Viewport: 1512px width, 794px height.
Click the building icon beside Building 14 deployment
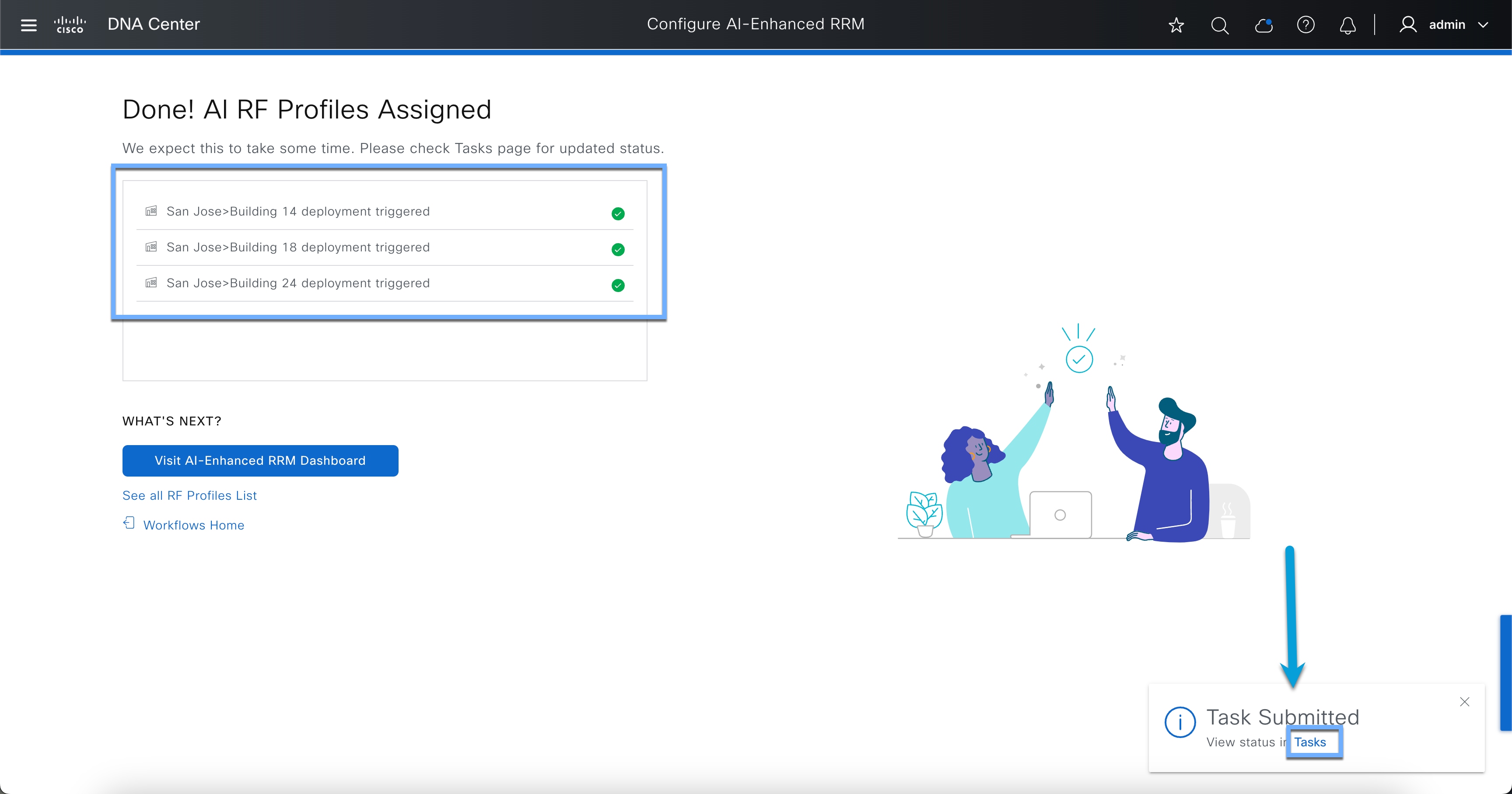pos(151,211)
